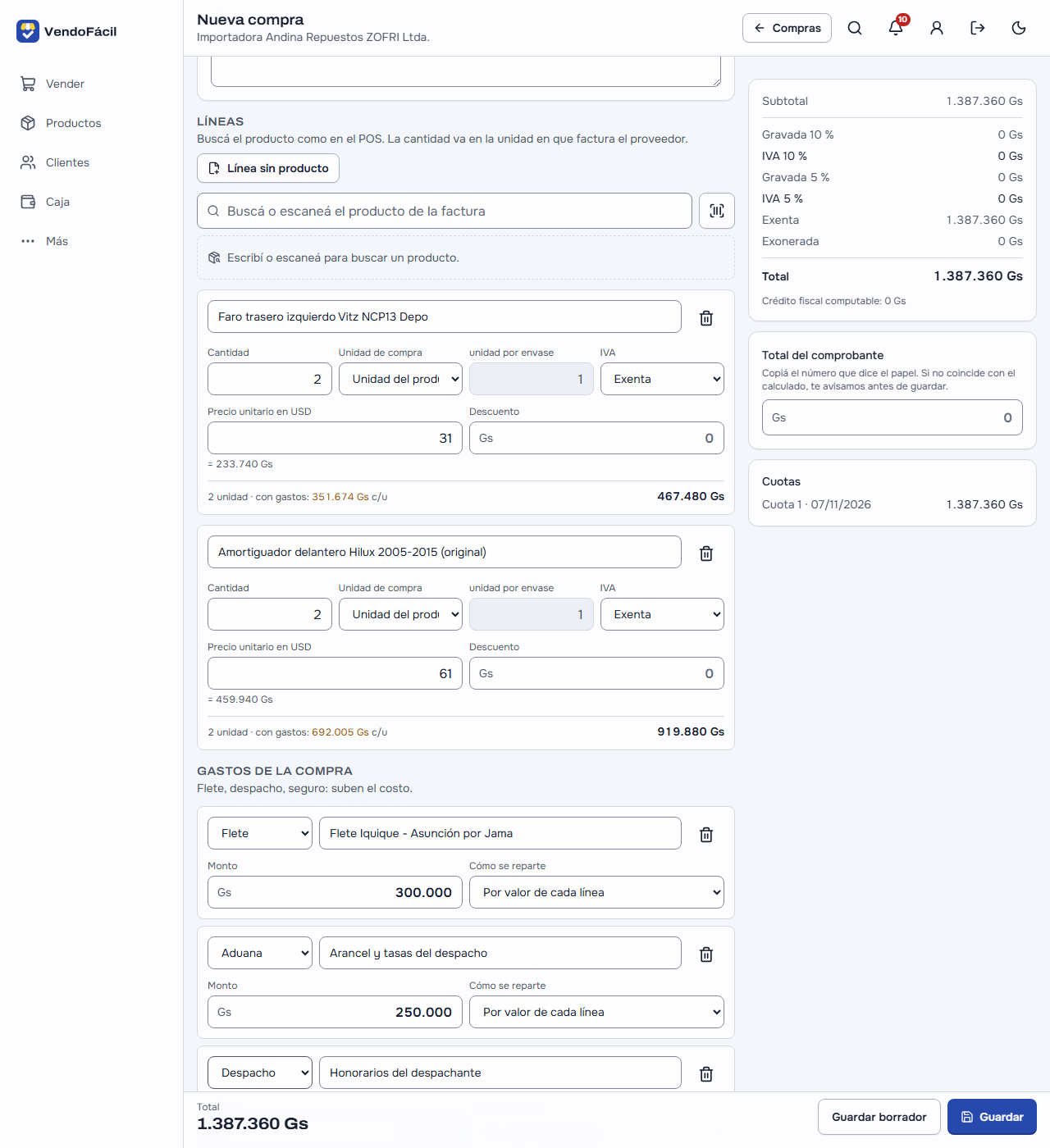Add a Línea sin producto

click(x=268, y=168)
